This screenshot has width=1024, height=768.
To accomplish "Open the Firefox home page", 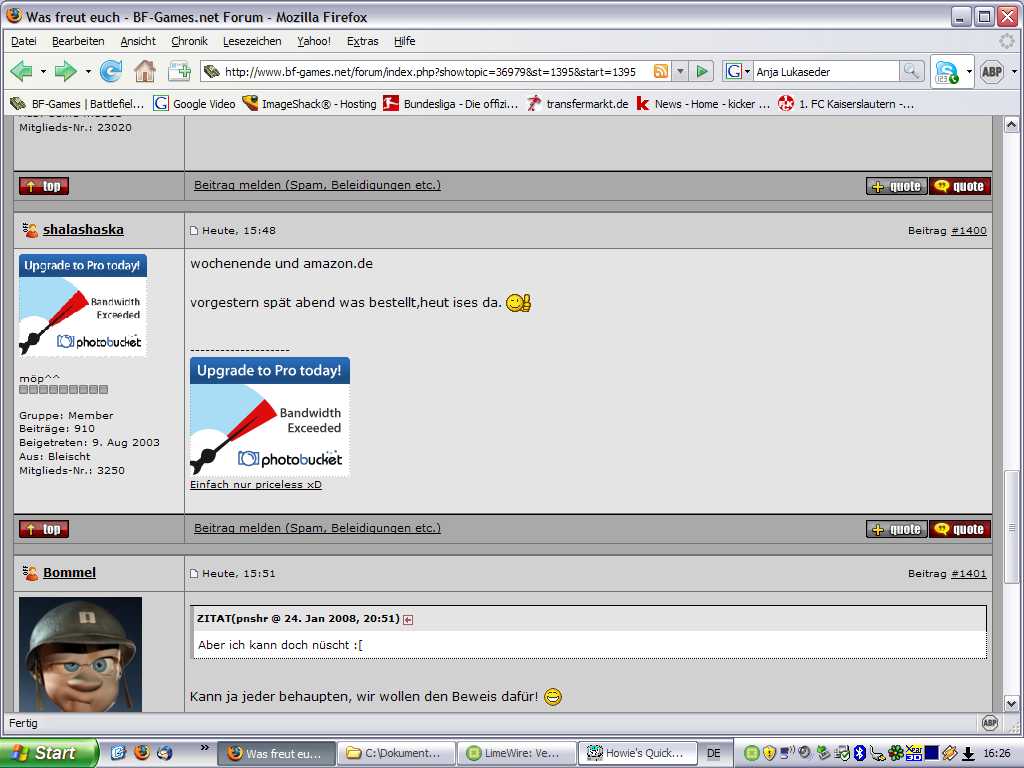I will 145,71.
